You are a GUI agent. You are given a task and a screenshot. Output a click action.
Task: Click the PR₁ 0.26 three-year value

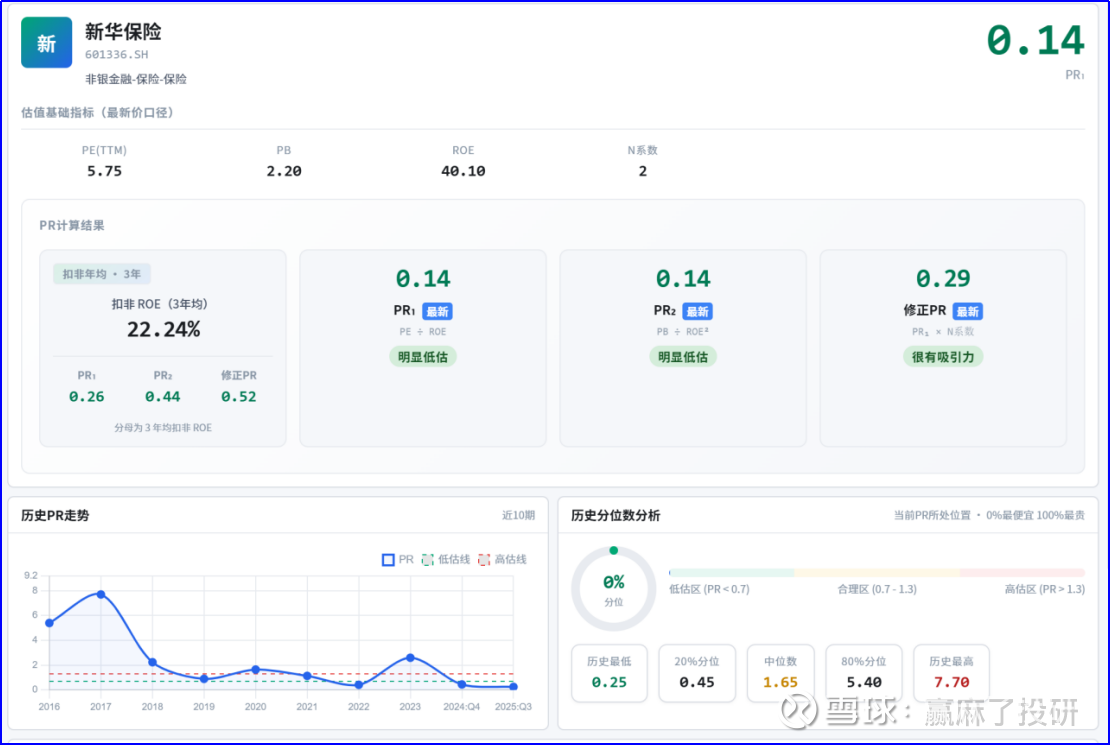[x=86, y=397]
